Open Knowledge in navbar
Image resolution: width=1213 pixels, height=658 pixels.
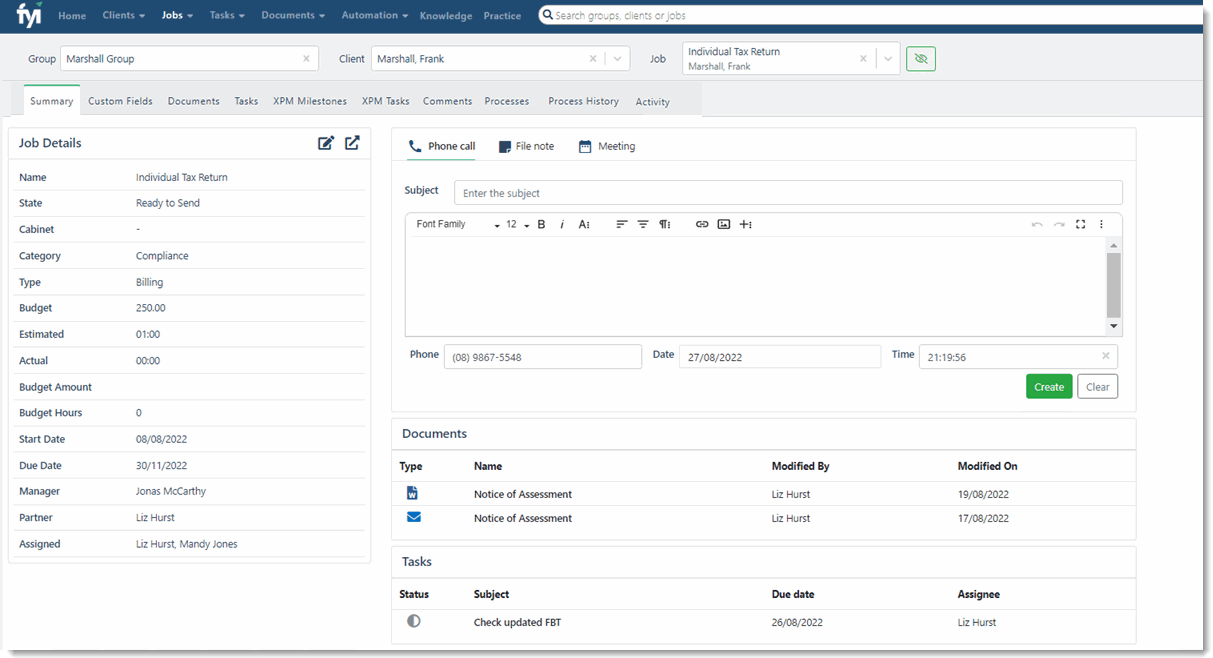[446, 16]
